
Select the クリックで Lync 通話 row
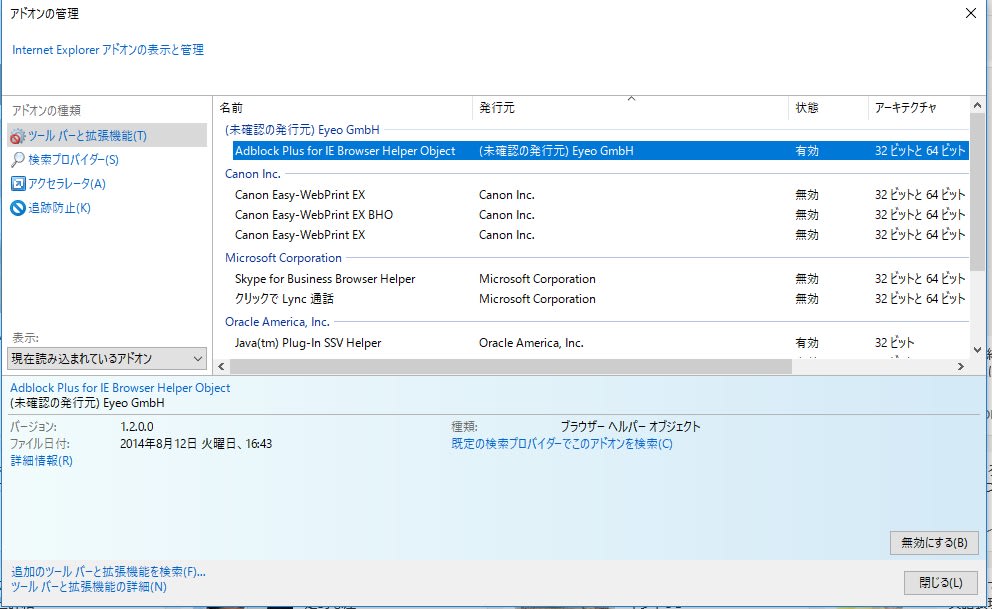(x=600, y=298)
